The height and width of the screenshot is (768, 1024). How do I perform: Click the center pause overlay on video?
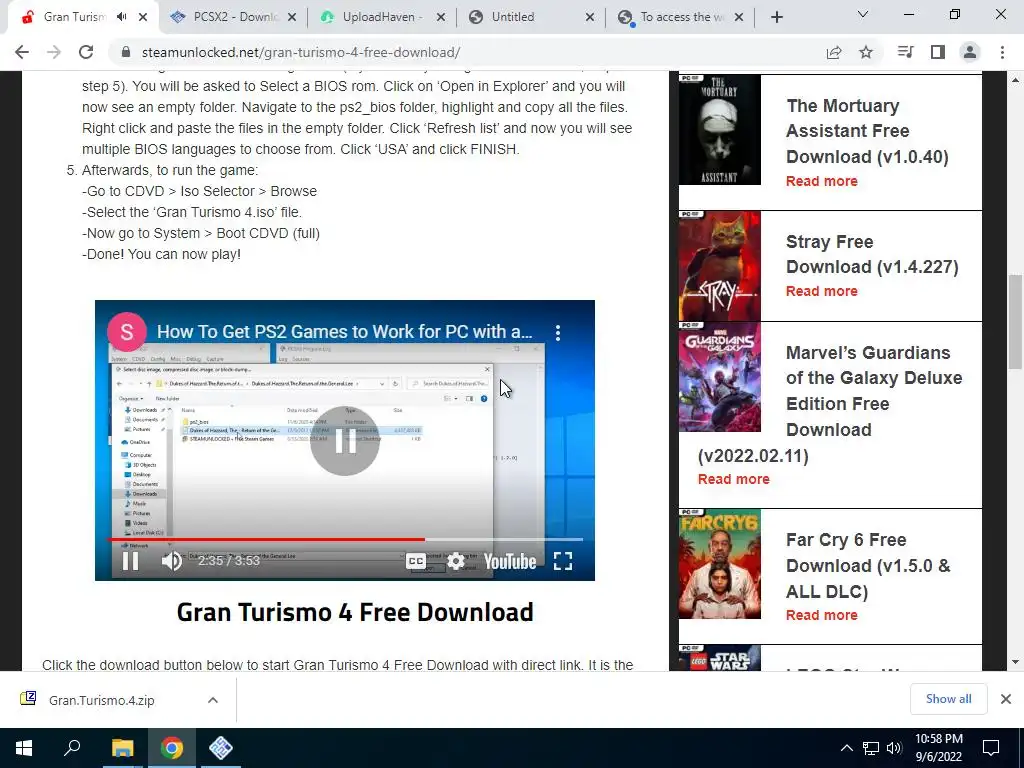[x=345, y=441]
